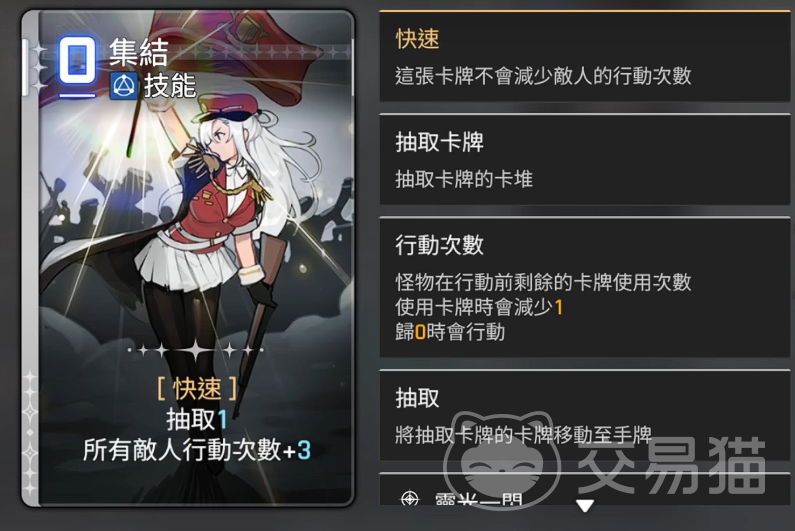Click the card title 集結
795x531 pixels.
click(x=138, y=52)
